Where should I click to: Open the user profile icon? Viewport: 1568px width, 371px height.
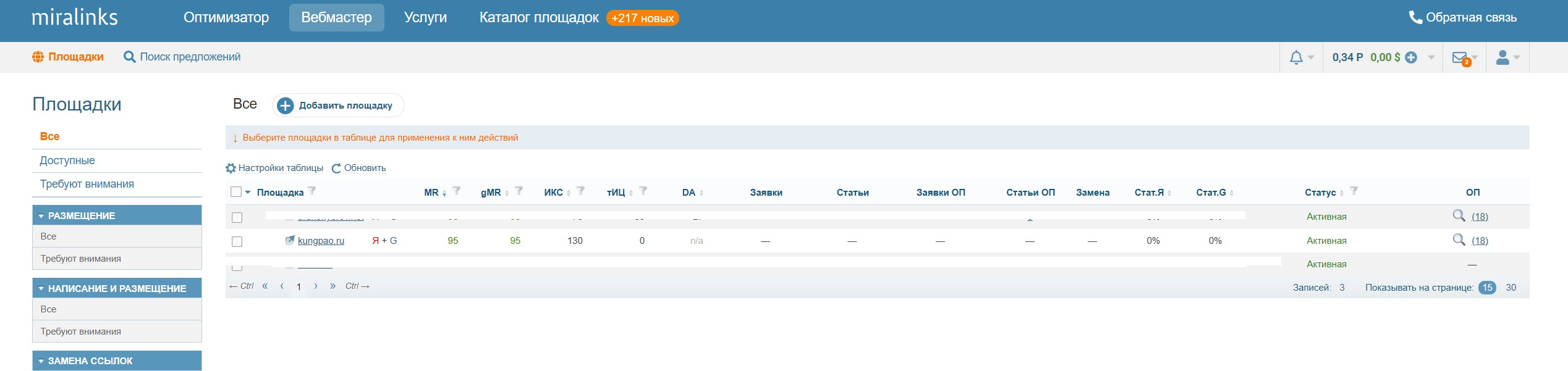[x=1502, y=57]
